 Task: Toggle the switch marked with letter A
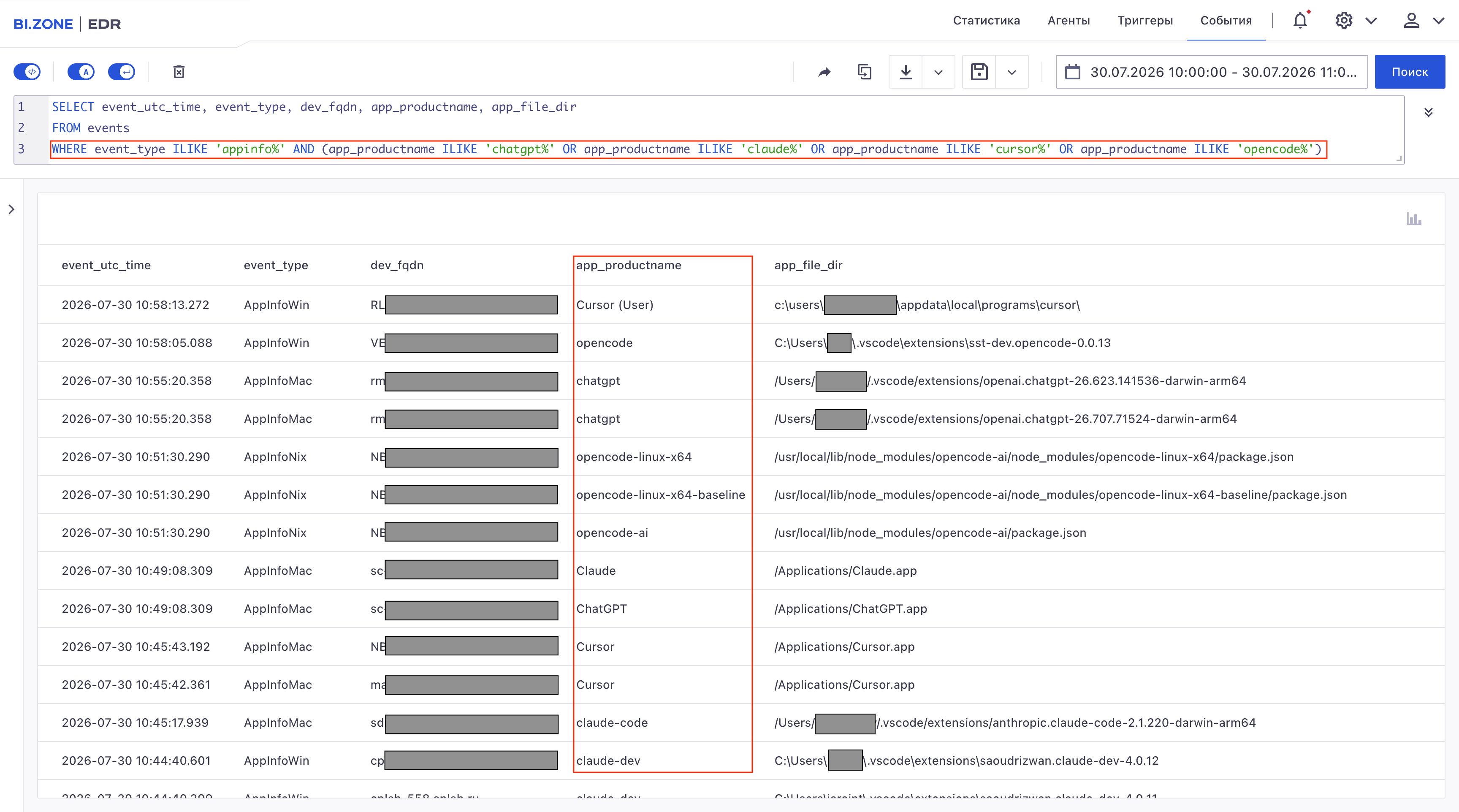[x=81, y=72]
